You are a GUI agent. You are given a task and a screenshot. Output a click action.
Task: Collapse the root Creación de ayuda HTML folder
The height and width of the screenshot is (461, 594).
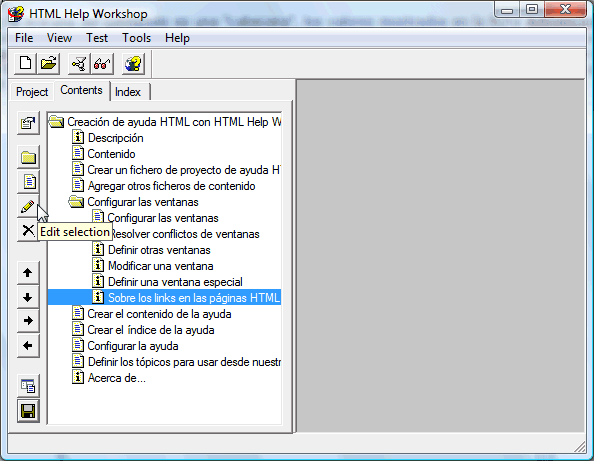pyautogui.click(x=56, y=122)
